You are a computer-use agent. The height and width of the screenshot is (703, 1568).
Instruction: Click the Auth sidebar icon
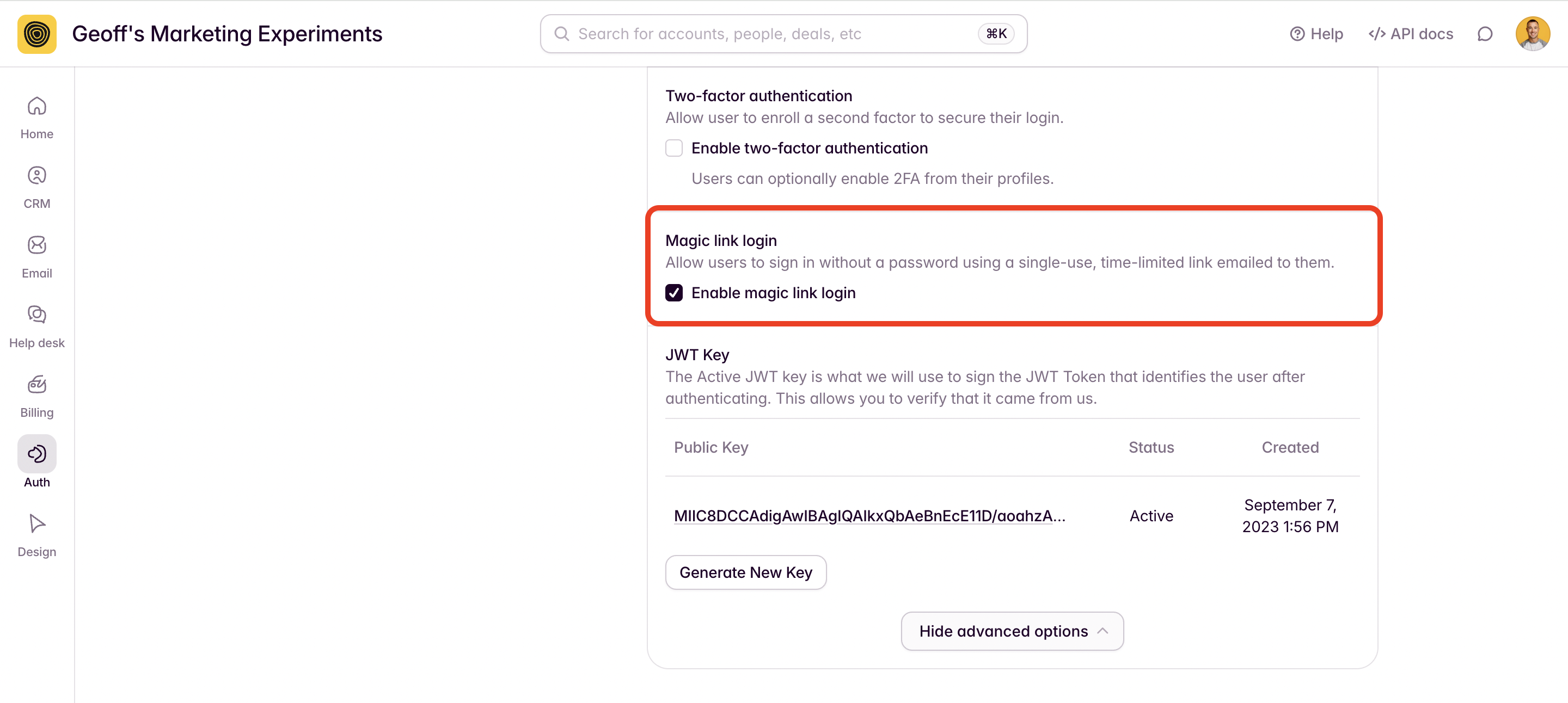click(x=36, y=454)
